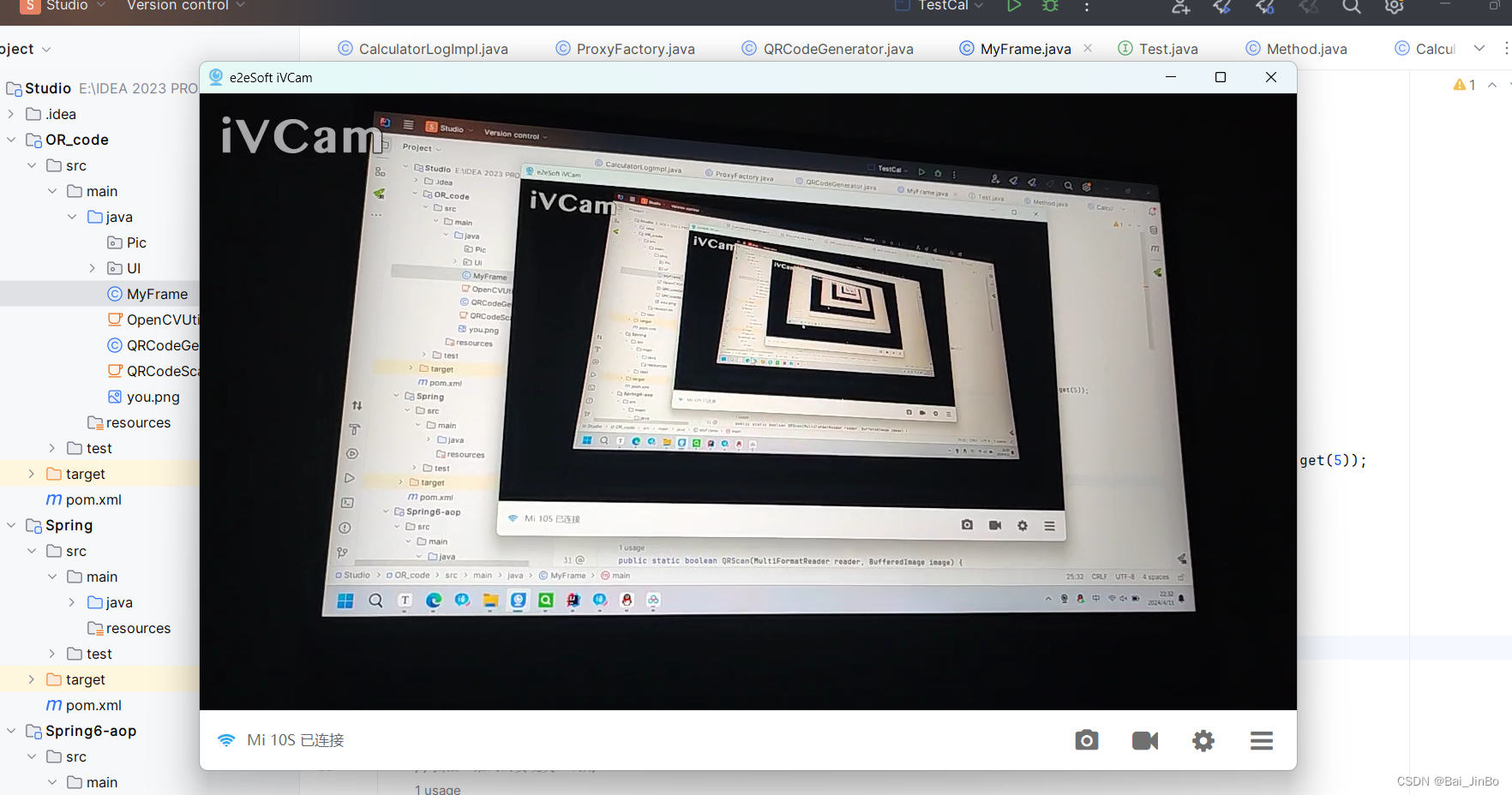Open the more actions menu beside the debug icon
Image resolution: width=1512 pixels, height=795 pixels.
(x=1087, y=6)
